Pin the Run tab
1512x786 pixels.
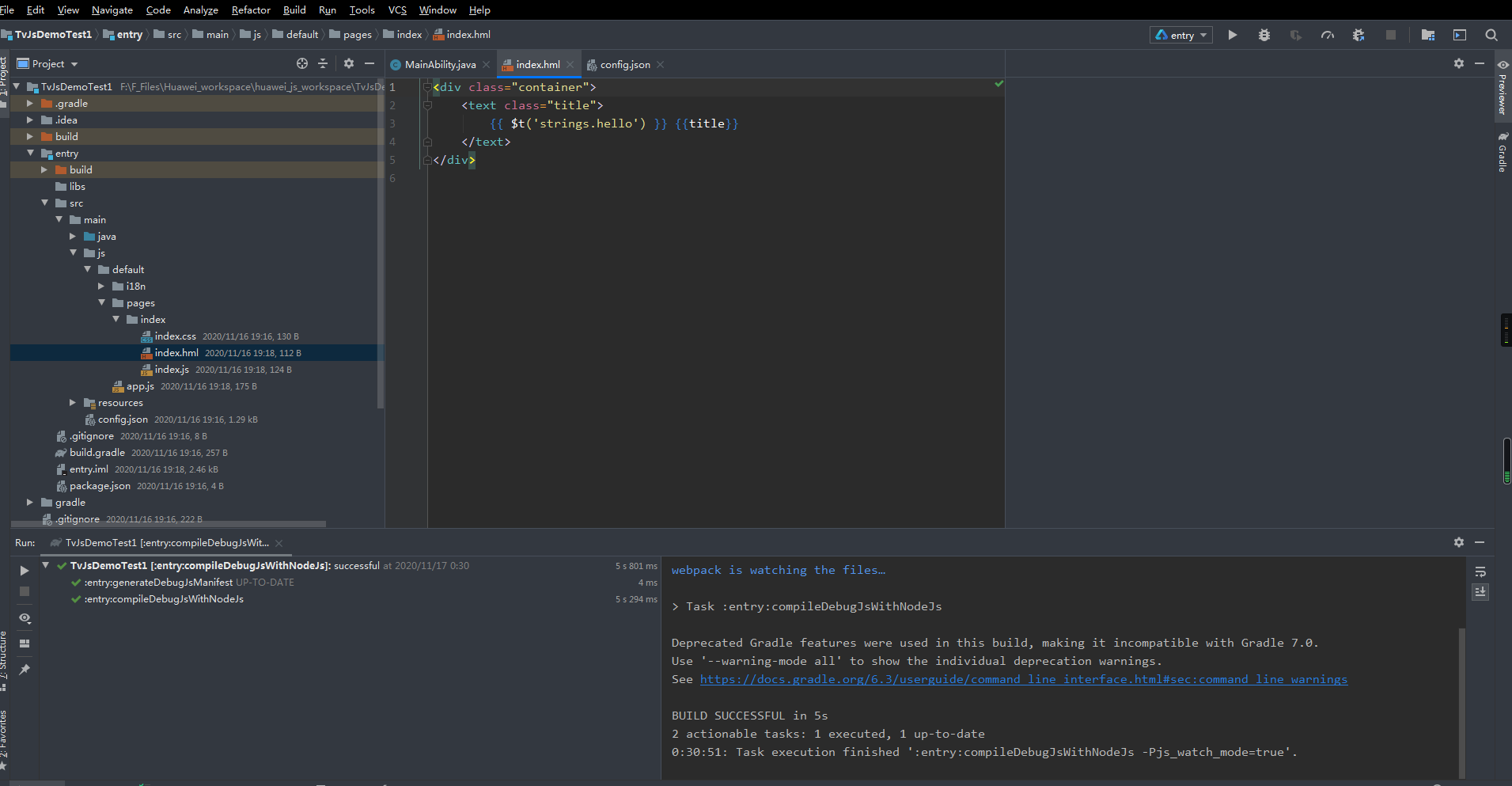tap(25, 670)
